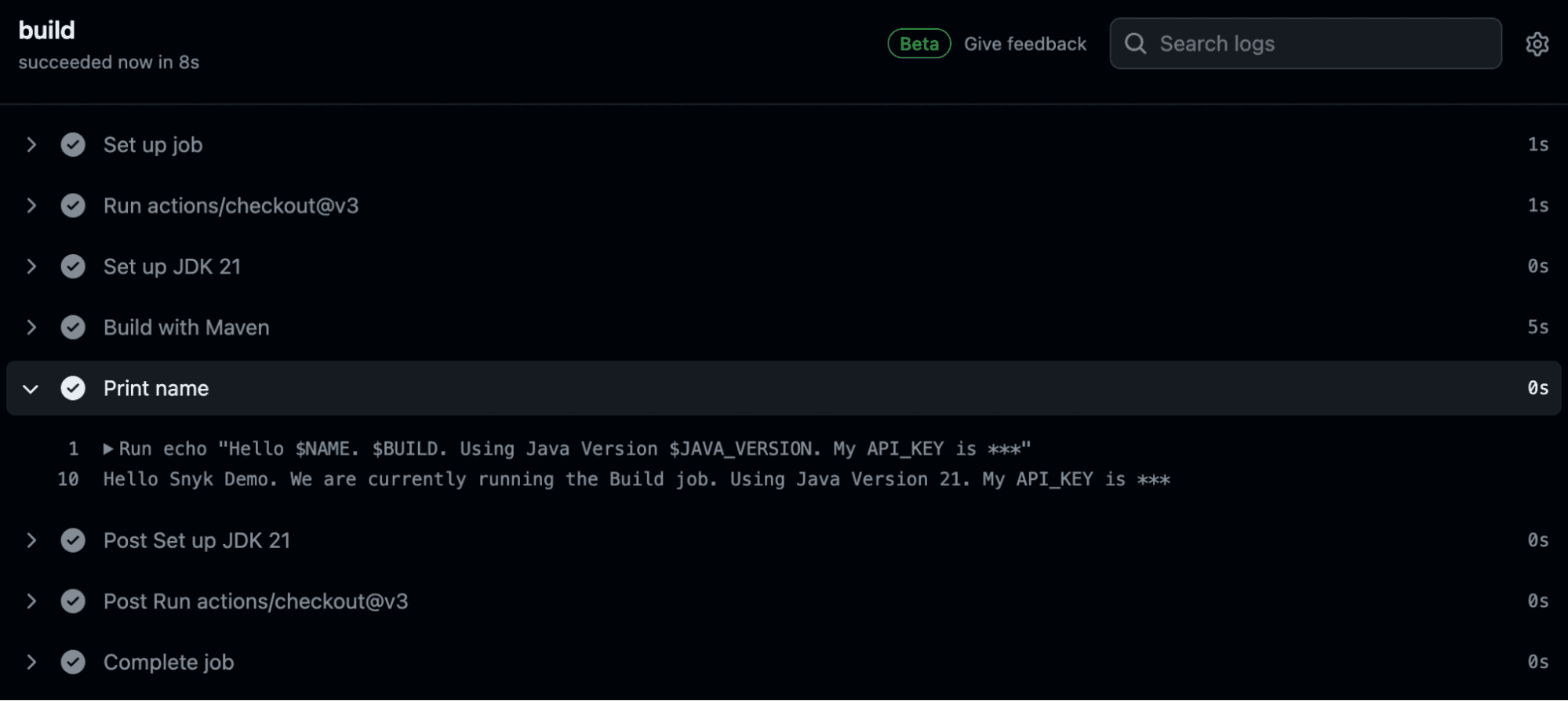Click checkmark icon for Post Run actions/checkout@v3

[73, 601]
